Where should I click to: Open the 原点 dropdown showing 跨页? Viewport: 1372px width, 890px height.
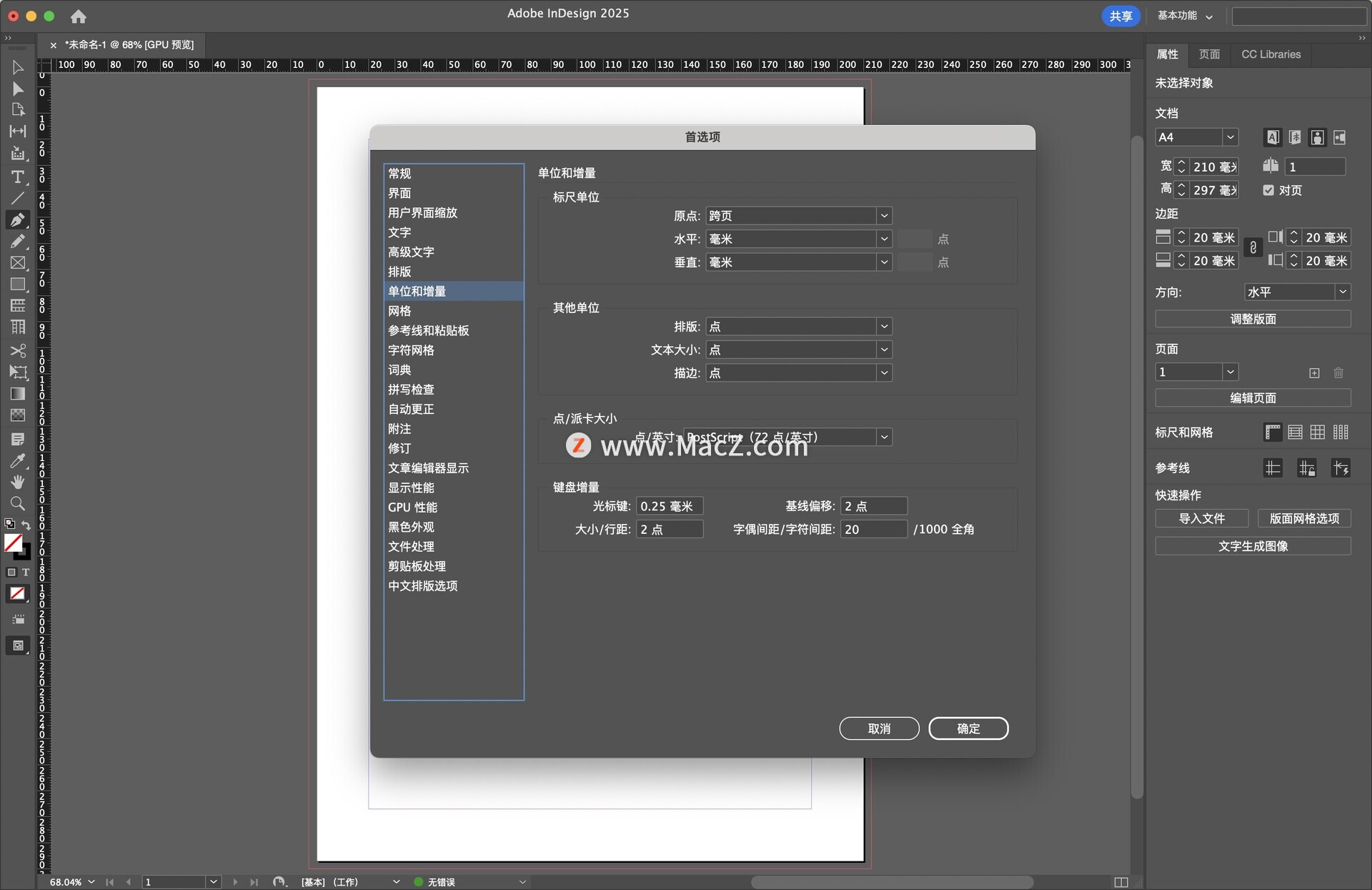pos(798,215)
